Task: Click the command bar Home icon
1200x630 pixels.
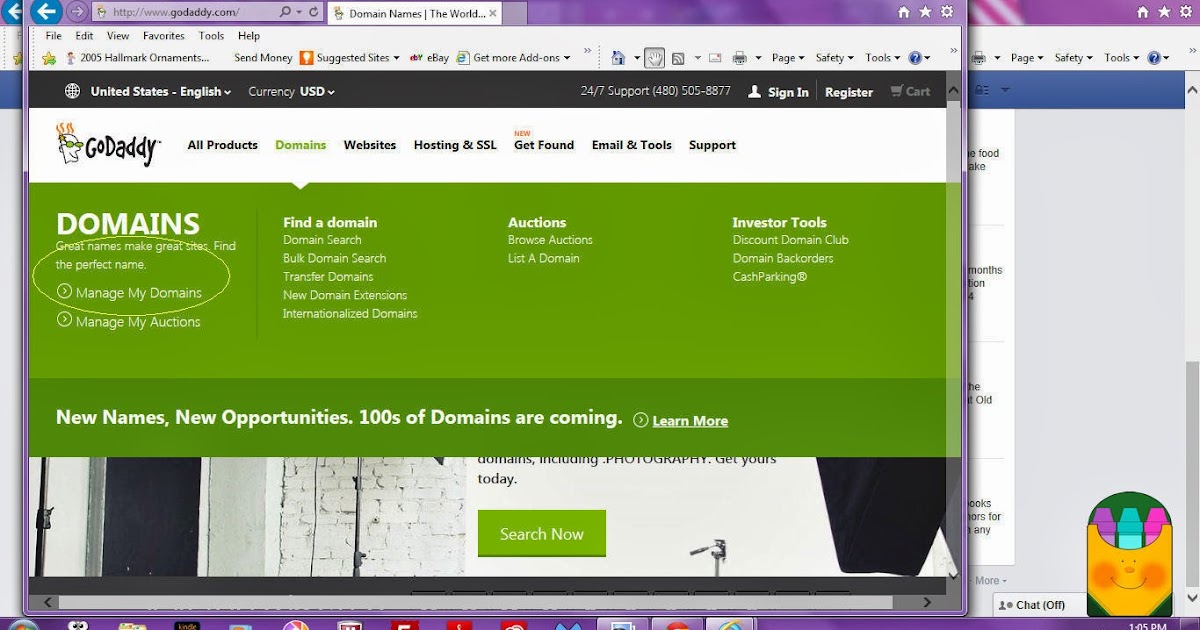Action: (619, 58)
